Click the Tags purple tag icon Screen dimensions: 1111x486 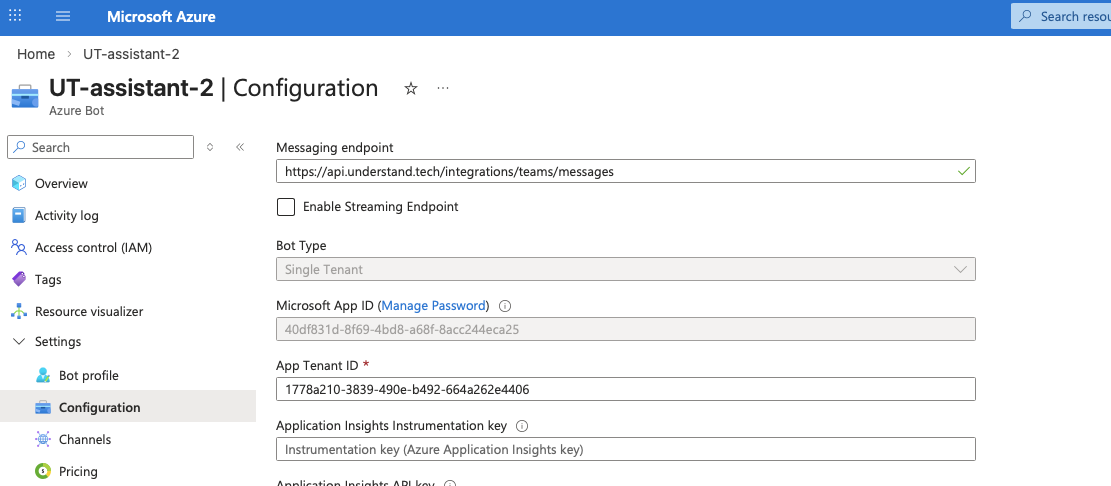(x=18, y=279)
